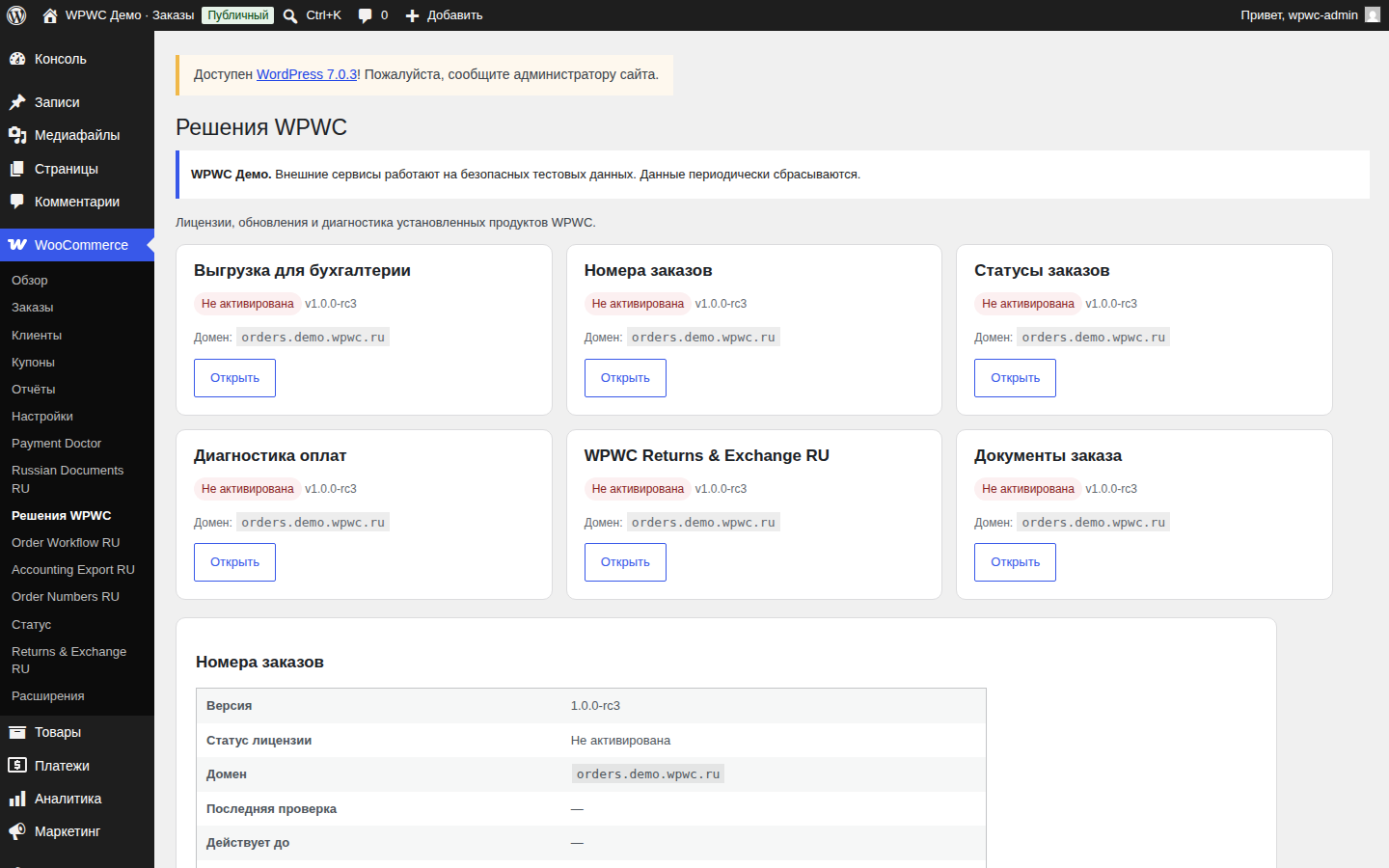Click the WooCommerce logo icon in sidebar
Screen dimensions: 1389x868
pos(17,245)
